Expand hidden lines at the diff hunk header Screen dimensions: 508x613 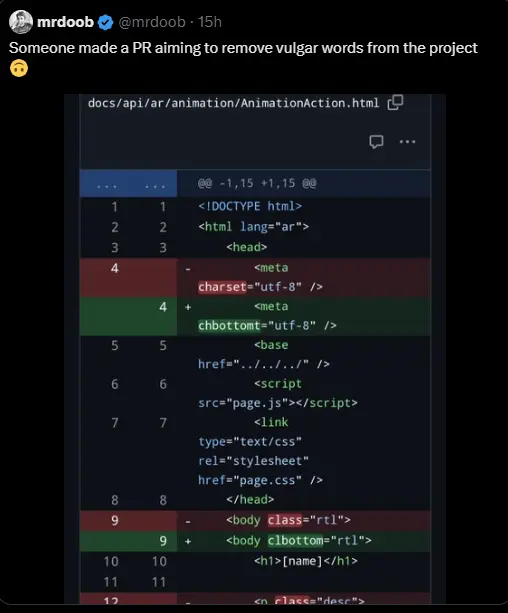[x=129, y=183]
